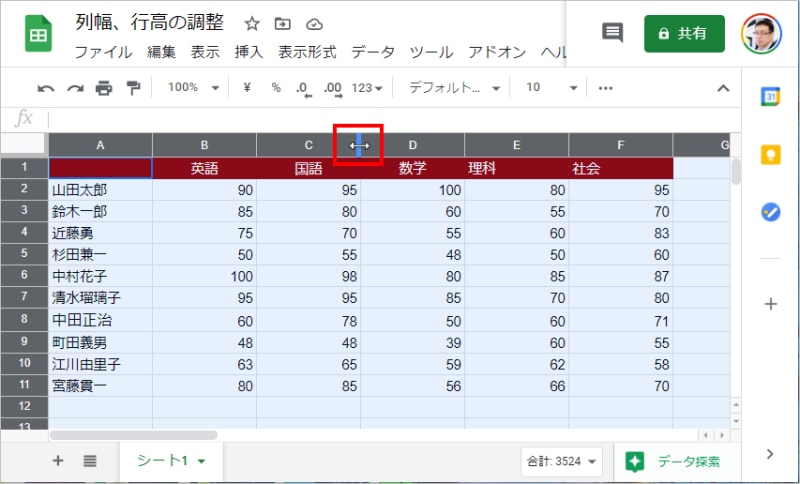Open the 表示形式 menu
This screenshot has height=484, width=800.
point(307,52)
